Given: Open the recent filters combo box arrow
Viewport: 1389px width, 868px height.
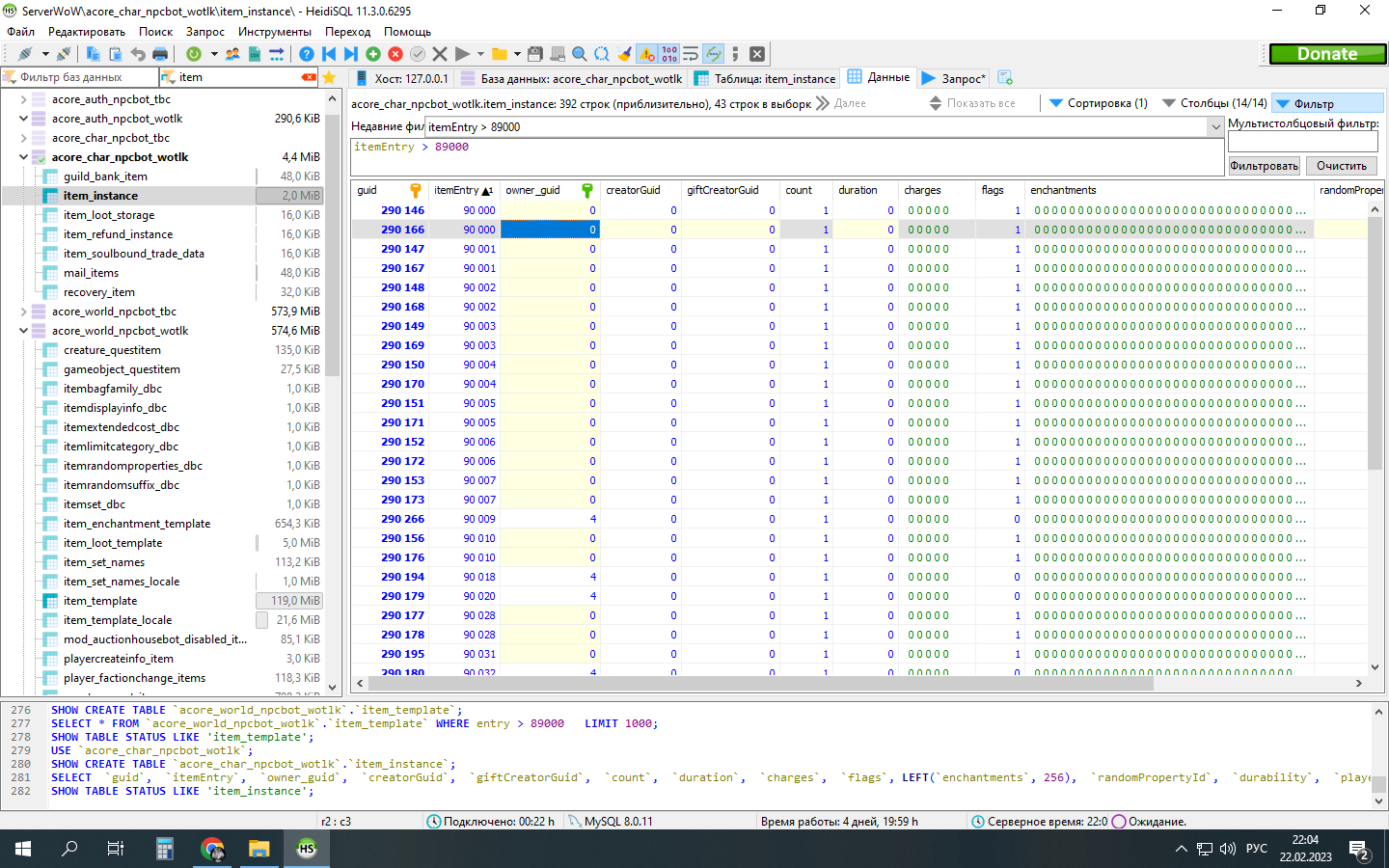Looking at the screenshot, I should pyautogui.click(x=1215, y=127).
